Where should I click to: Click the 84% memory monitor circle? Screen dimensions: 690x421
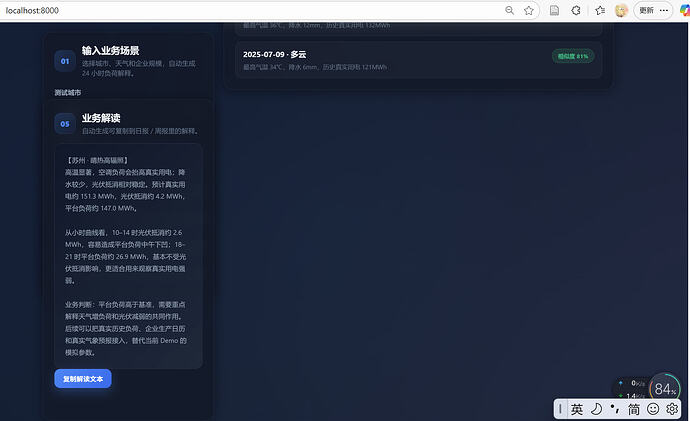click(664, 388)
